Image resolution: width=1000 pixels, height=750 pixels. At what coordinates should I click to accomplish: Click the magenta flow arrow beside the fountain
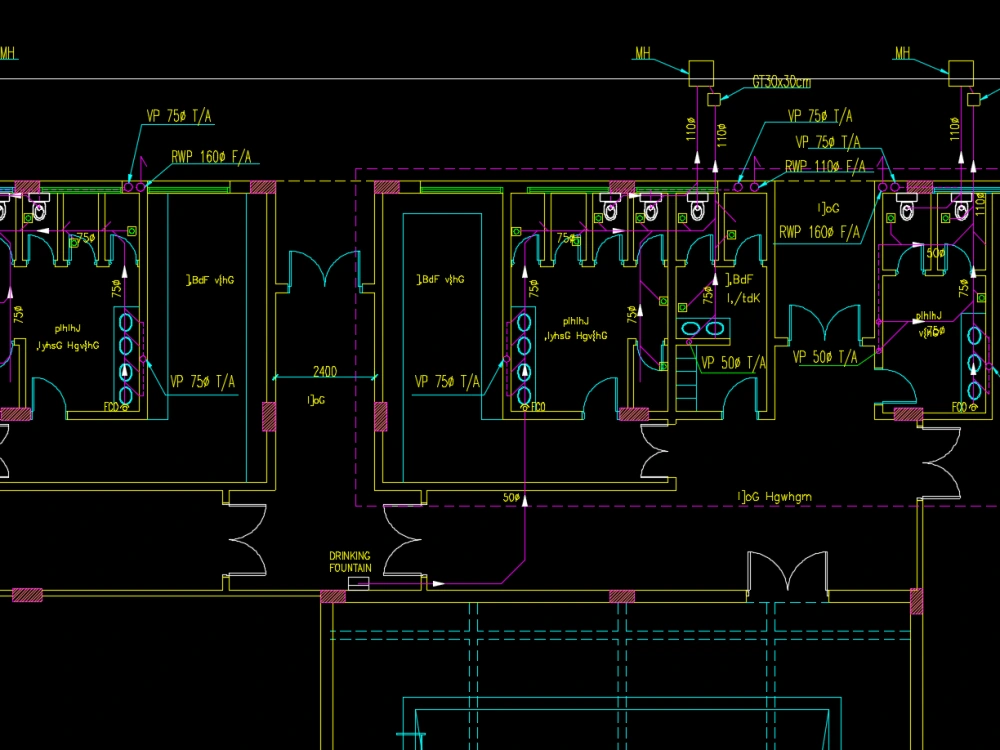pyautogui.click(x=437, y=583)
